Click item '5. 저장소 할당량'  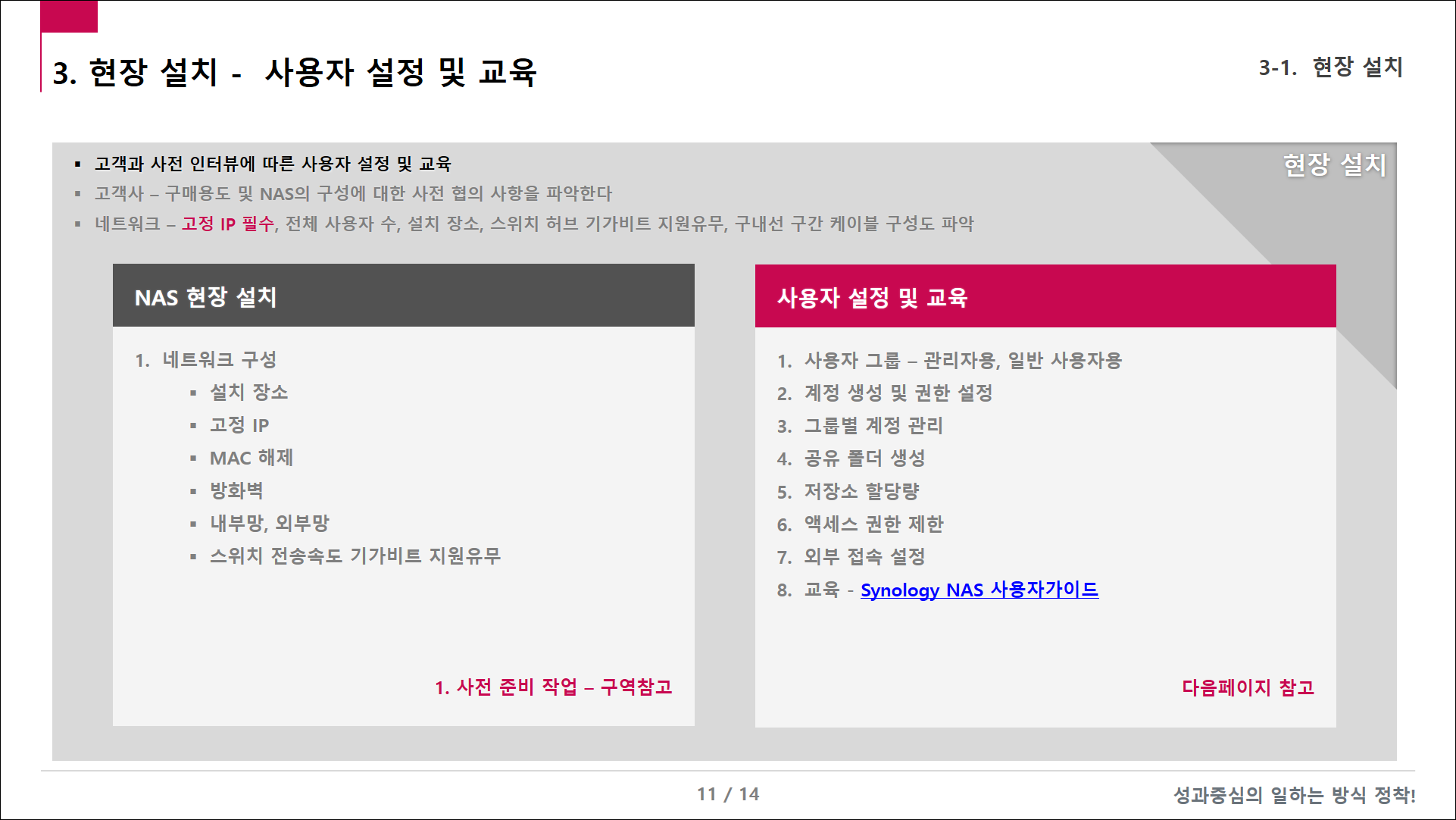848,491
